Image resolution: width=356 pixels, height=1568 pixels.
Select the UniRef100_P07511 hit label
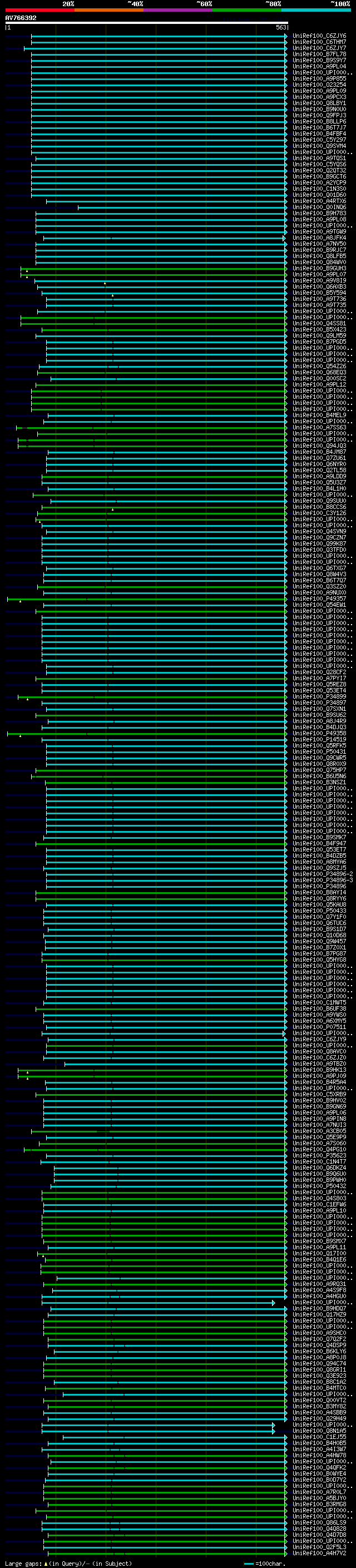coord(319,1027)
